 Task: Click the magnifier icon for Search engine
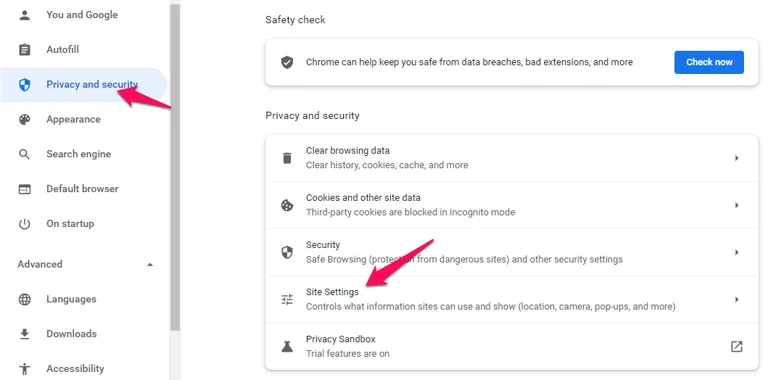(24, 154)
